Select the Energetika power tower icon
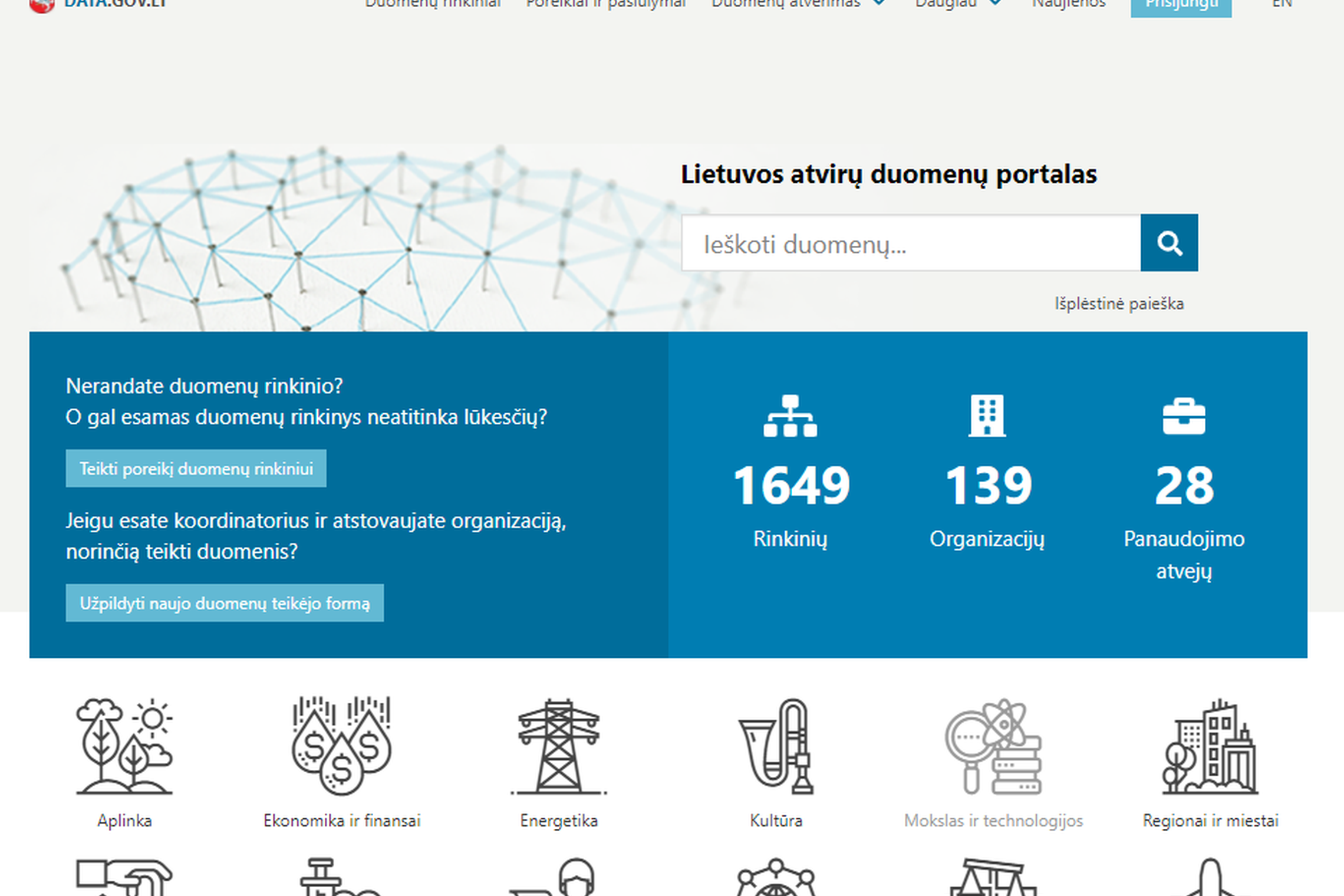The height and width of the screenshot is (896, 1344). 559,746
